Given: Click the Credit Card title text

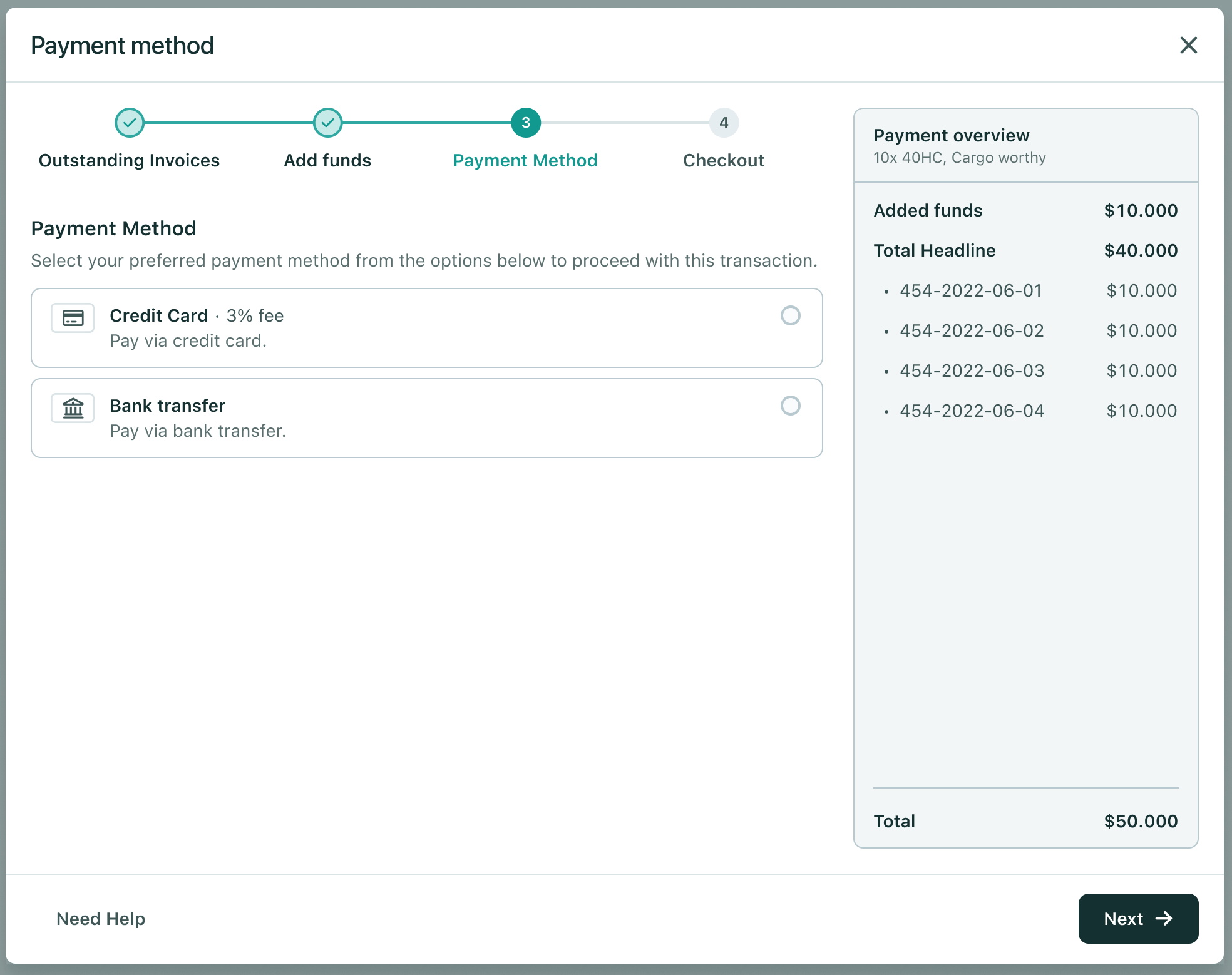Looking at the screenshot, I should (158, 315).
